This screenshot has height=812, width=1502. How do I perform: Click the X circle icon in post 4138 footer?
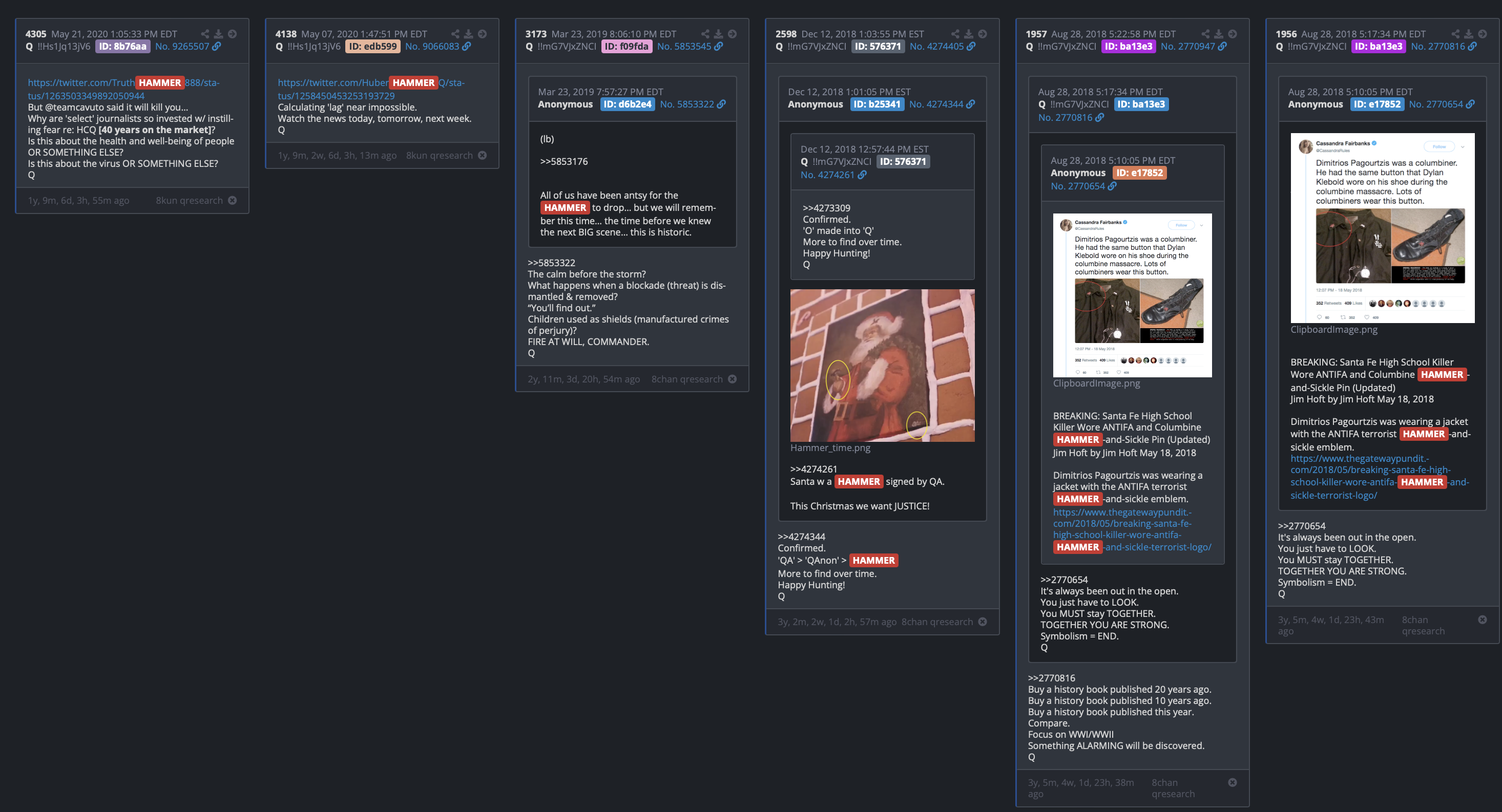(482, 155)
